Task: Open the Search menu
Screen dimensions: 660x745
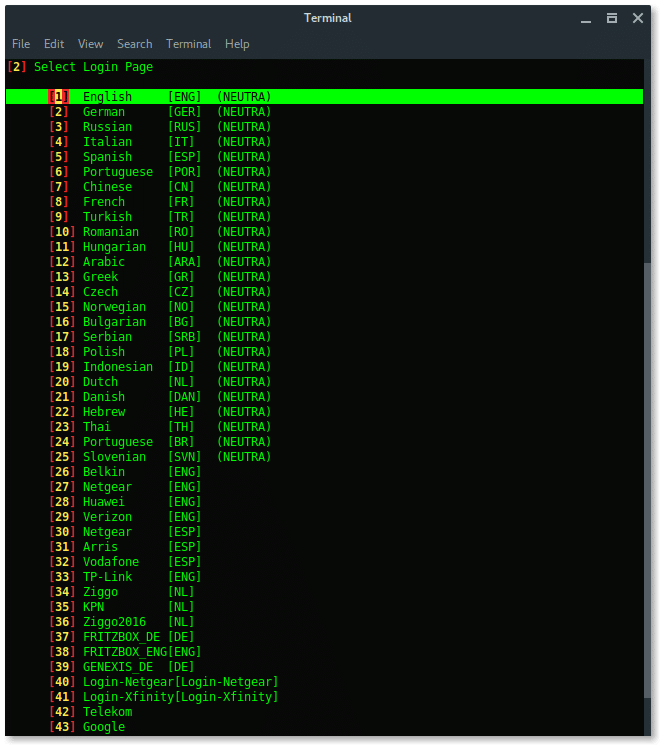Action: click(134, 44)
